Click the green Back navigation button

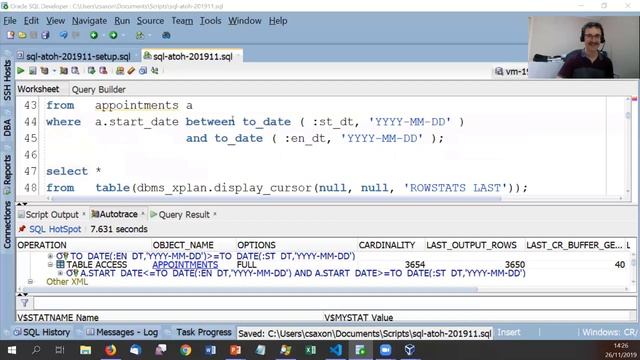pyautogui.click(x=94, y=36)
